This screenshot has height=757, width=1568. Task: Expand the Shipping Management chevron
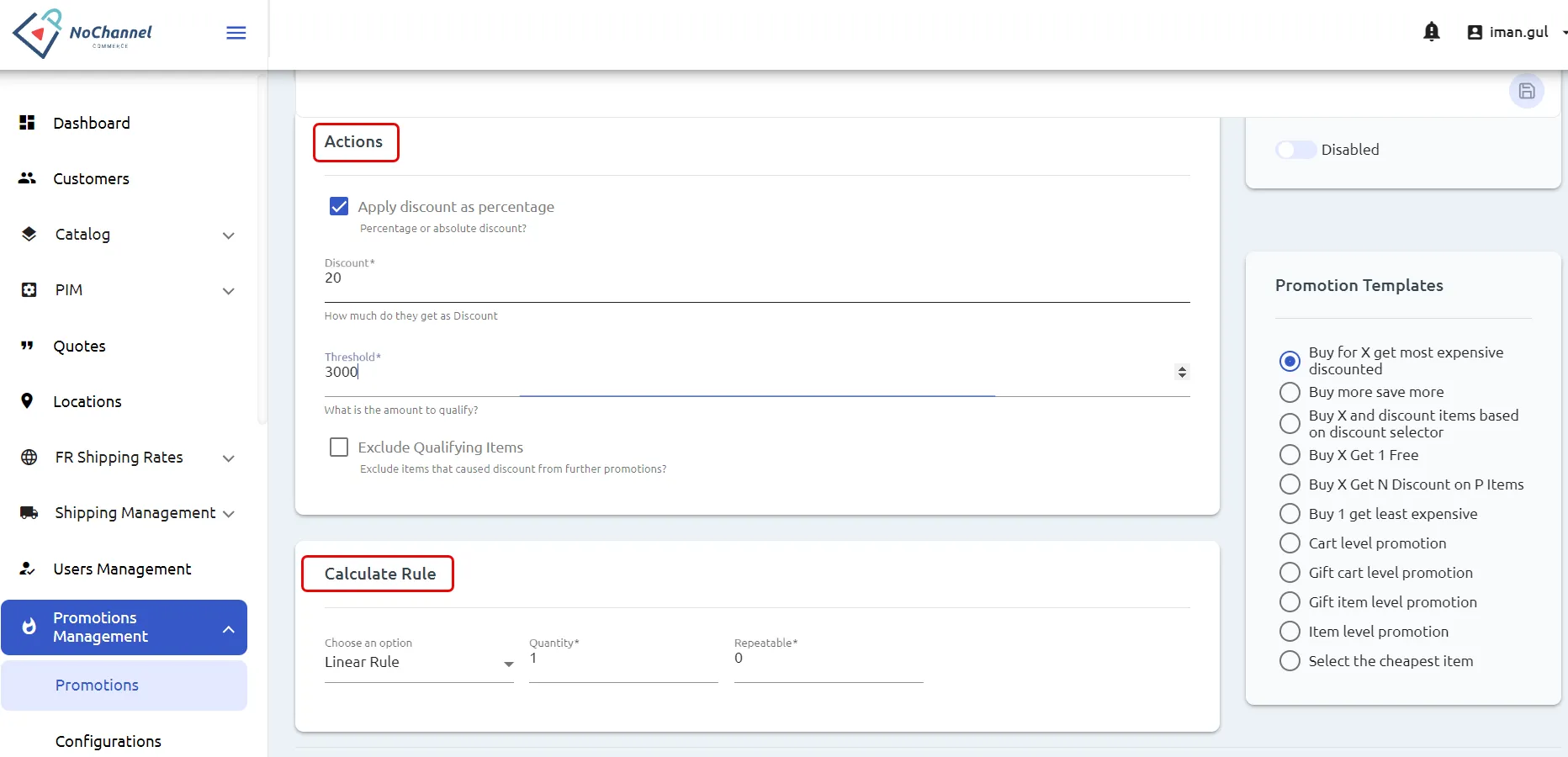228,514
